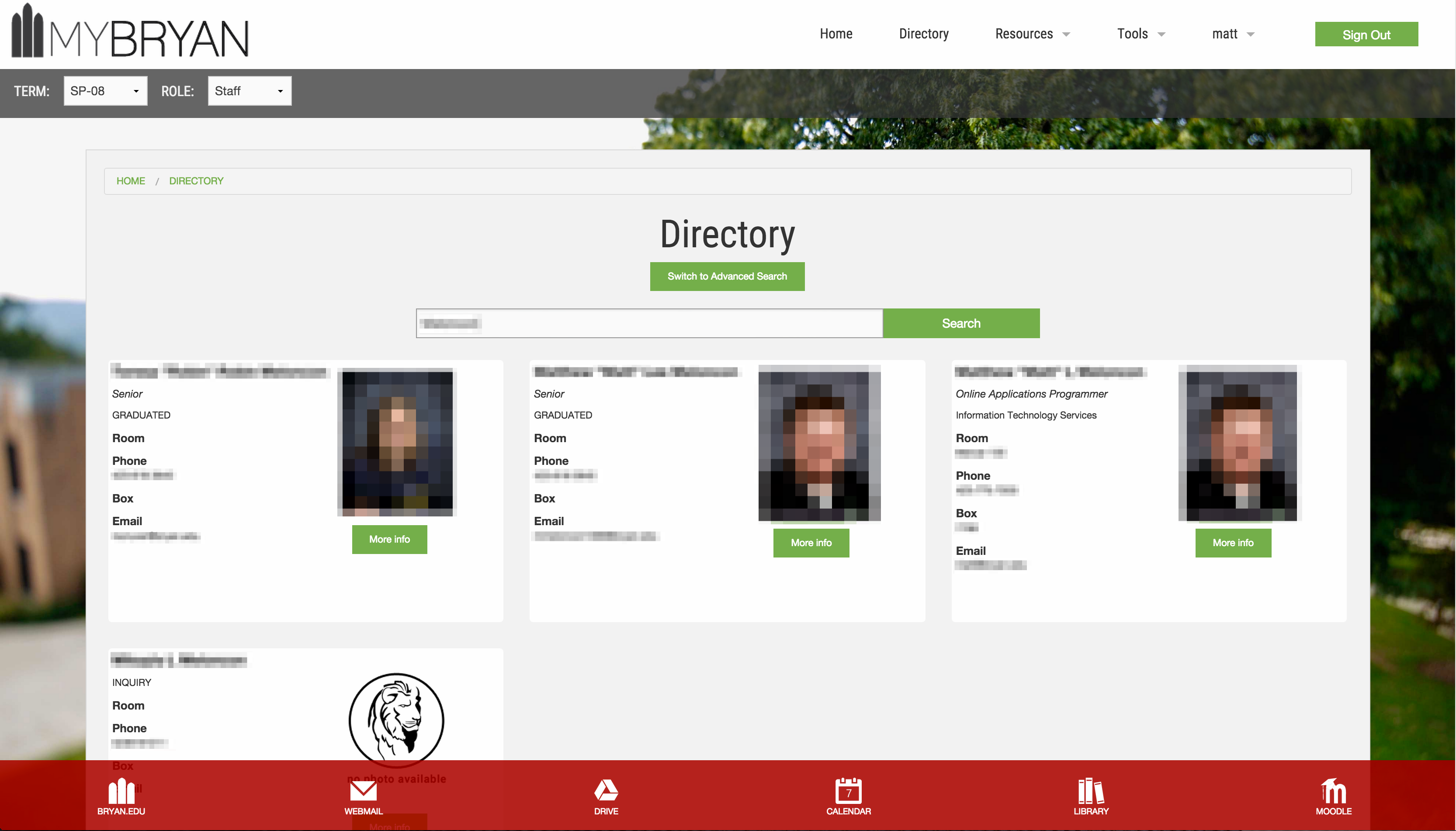Click More info on Online Applications Programmer card
The width and height of the screenshot is (1456, 831).
[1233, 543]
